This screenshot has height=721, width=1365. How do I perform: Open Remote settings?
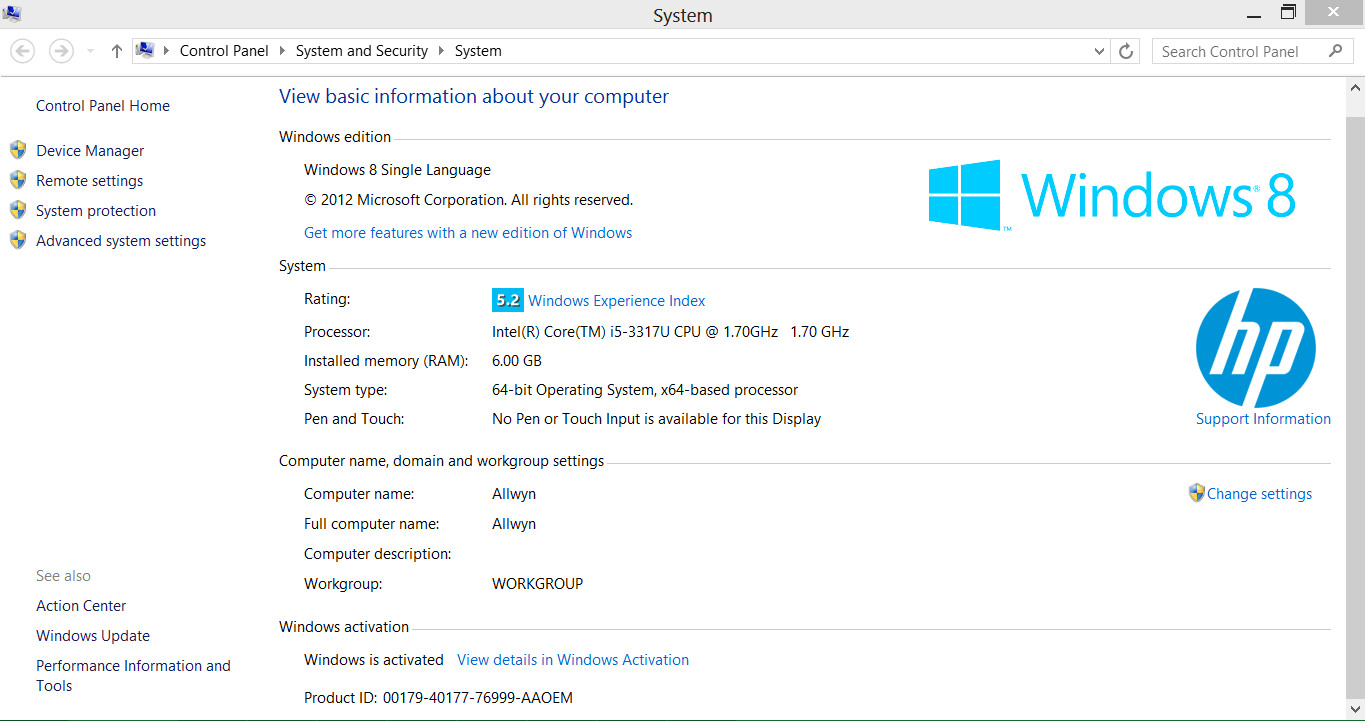[x=90, y=181]
